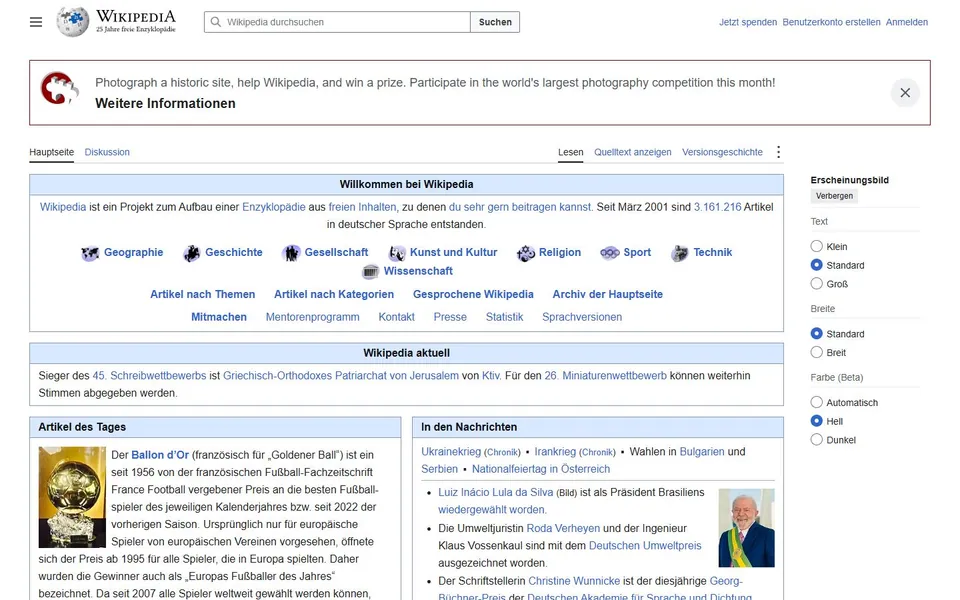
Task: Open the Ukrainekrieg news link
Action: (451, 452)
